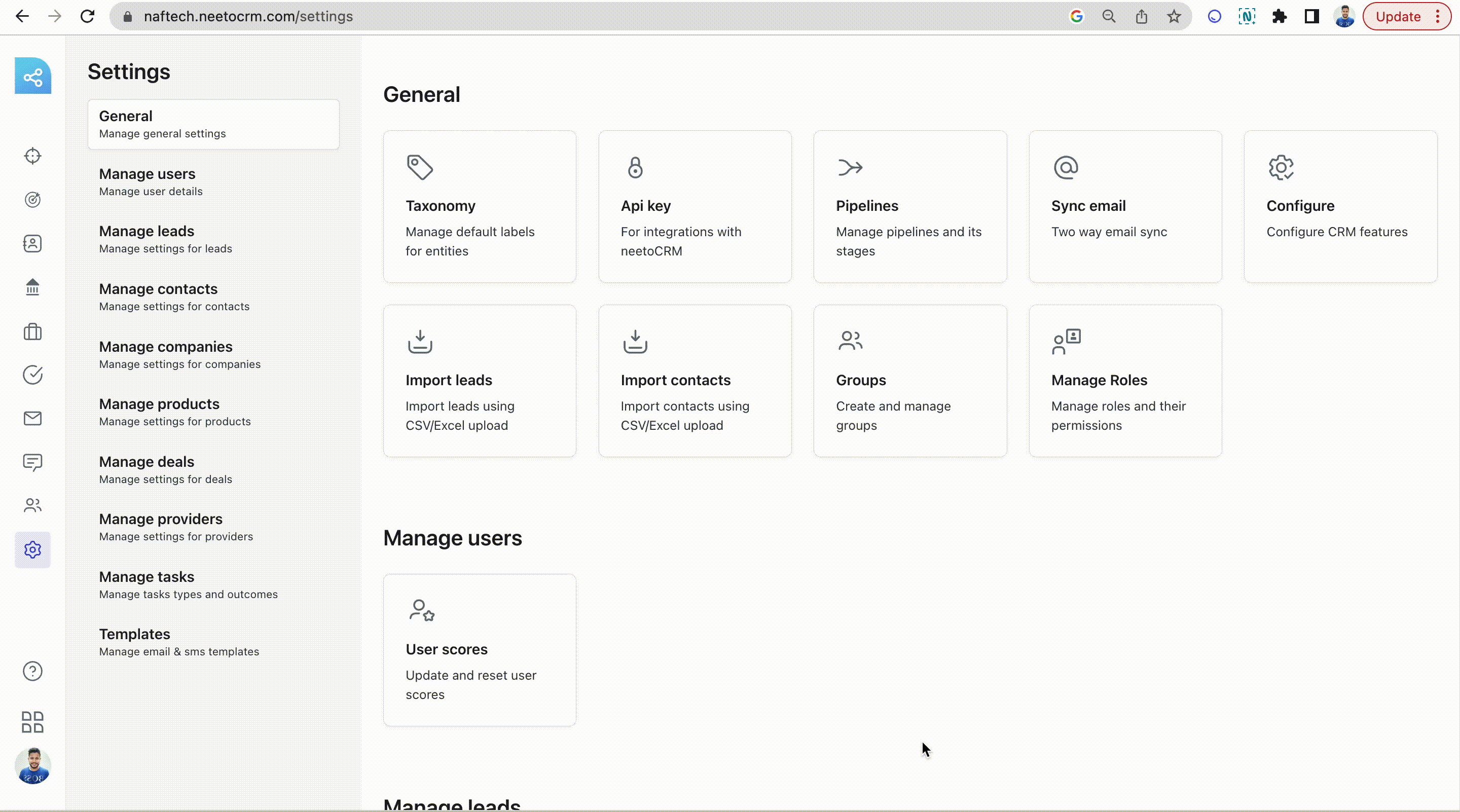The image size is (1460, 812).
Task: Click the Taxonomy tag icon
Action: point(420,168)
